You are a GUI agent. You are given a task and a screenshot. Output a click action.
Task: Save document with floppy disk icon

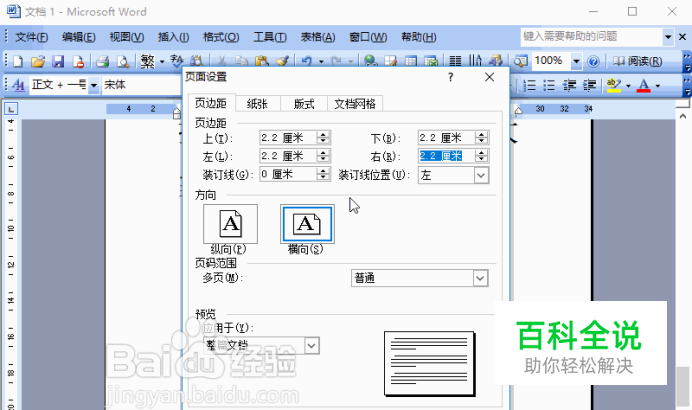coord(58,61)
